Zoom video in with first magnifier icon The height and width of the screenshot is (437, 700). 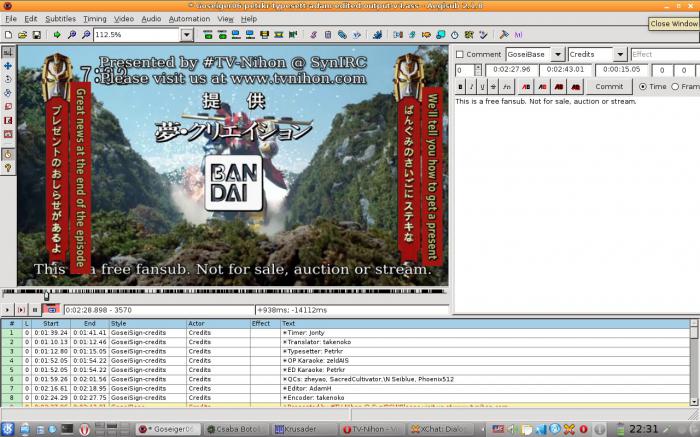71,35
